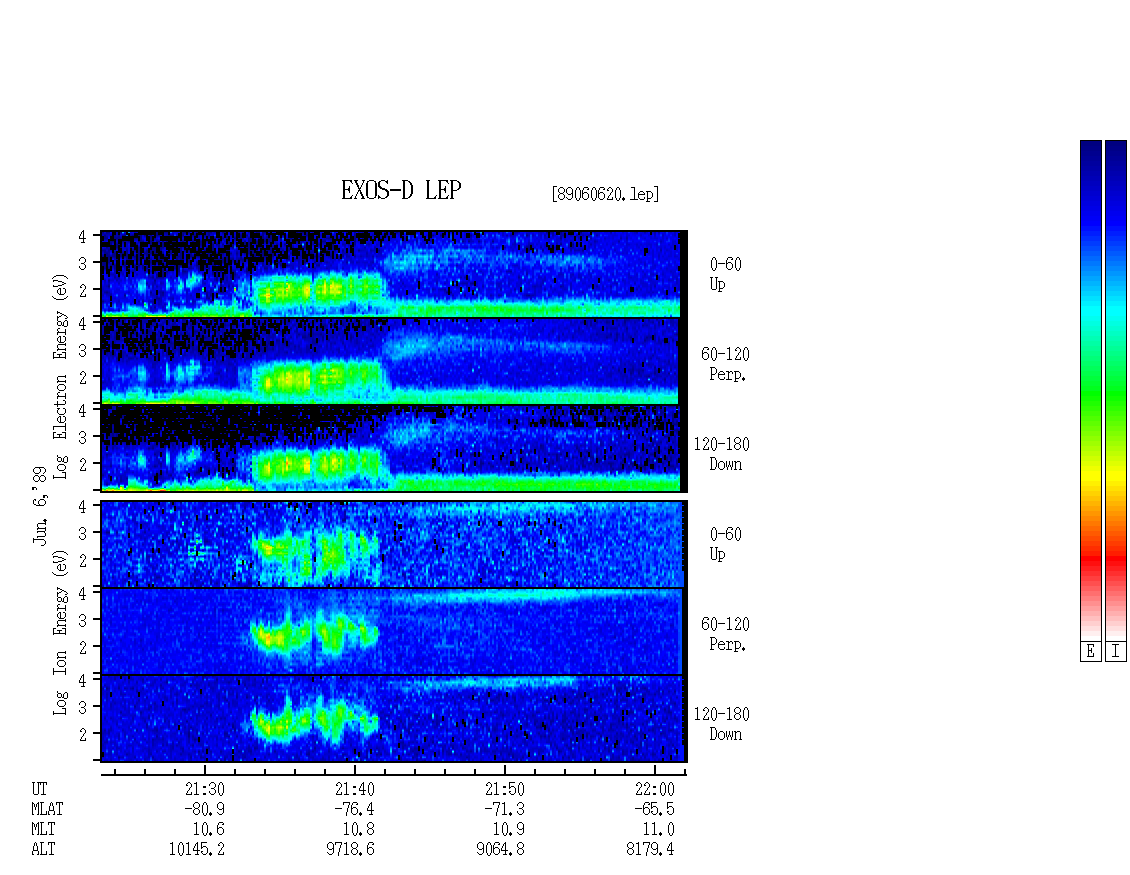Click the E label under the color bar

(x=1090, y=651)
